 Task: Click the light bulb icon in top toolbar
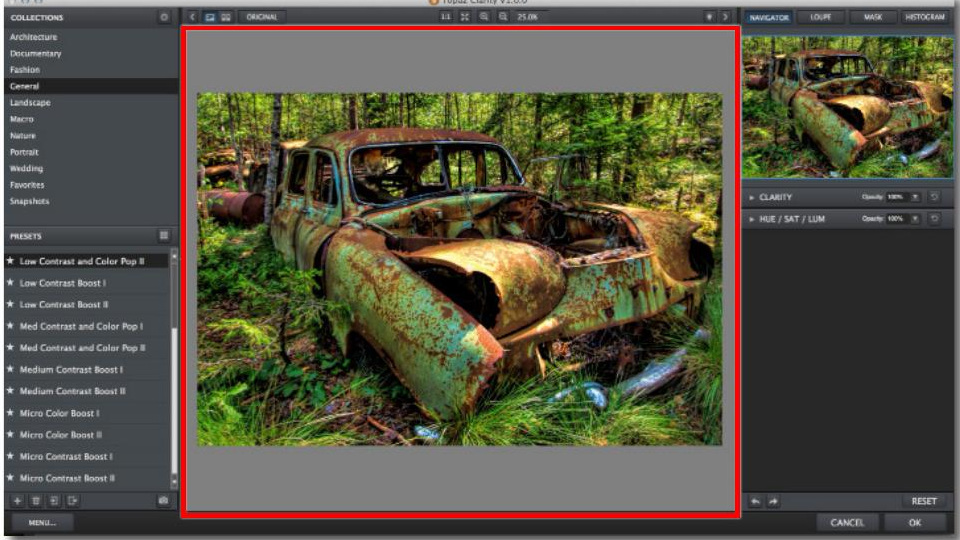pyautogui.click(x=709, y=17)
